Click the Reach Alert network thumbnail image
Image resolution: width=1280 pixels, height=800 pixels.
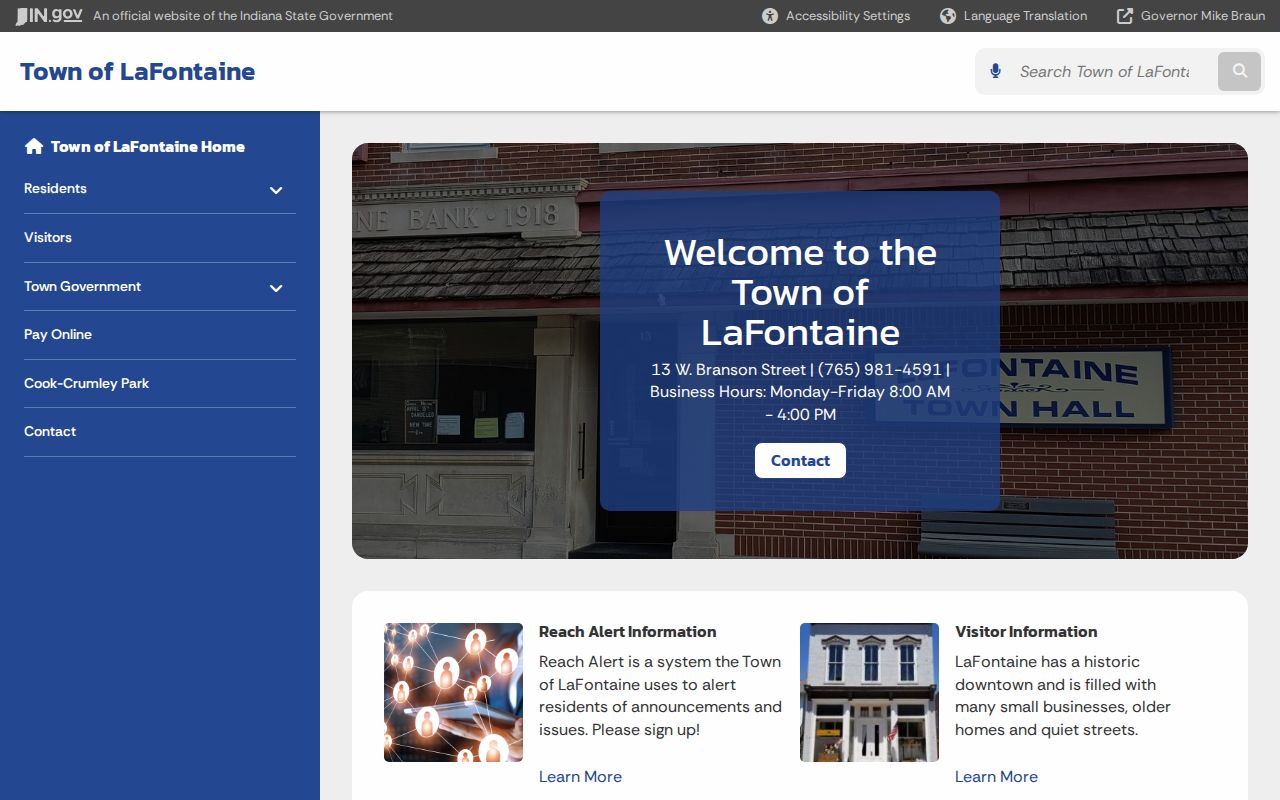click(453, 692)
